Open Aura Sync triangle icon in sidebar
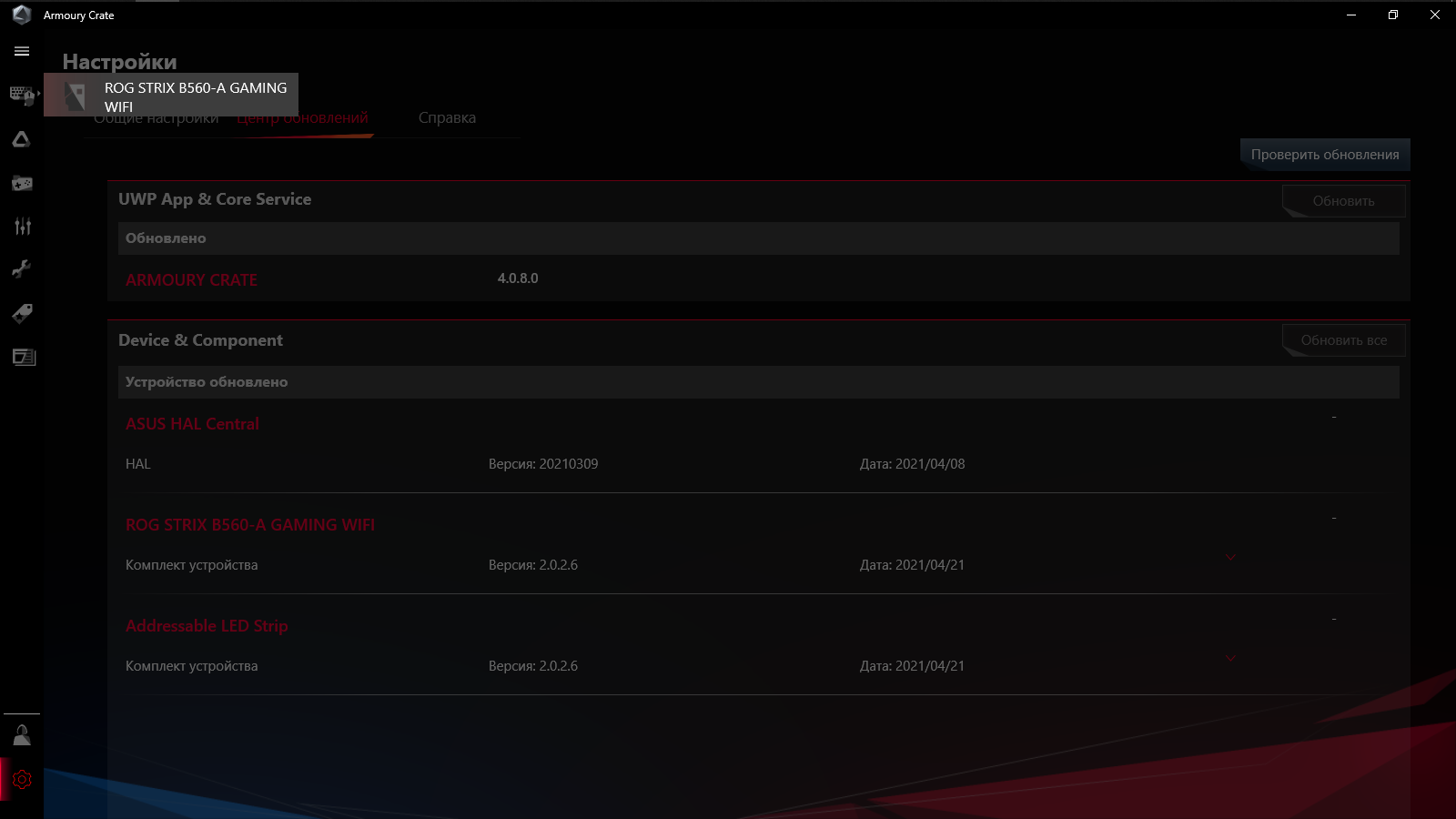Screen dimensions: 1456x819 coord(22,139)
